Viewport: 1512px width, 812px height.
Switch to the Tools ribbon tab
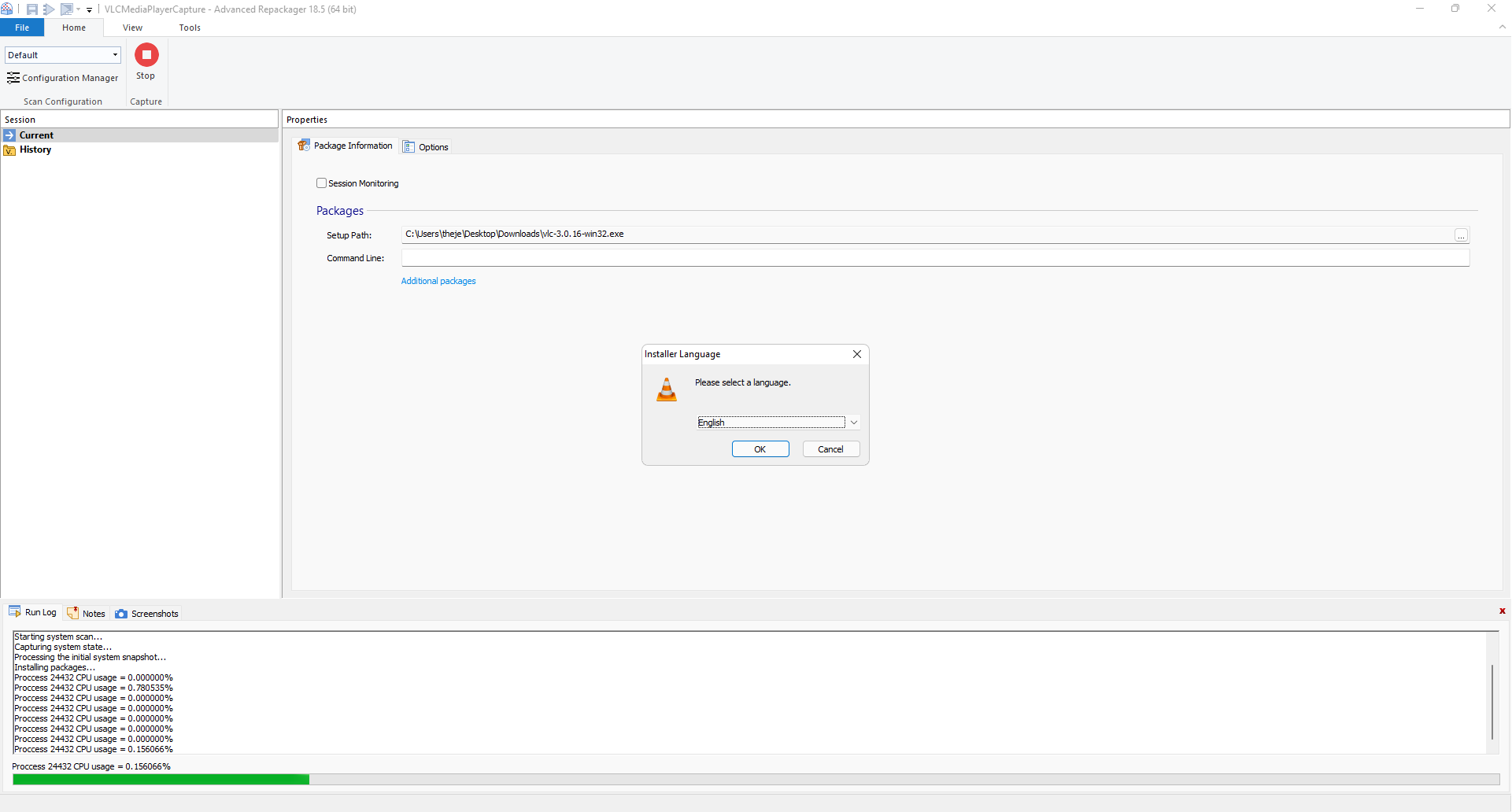pyautogui.click(x=190, y=28)
